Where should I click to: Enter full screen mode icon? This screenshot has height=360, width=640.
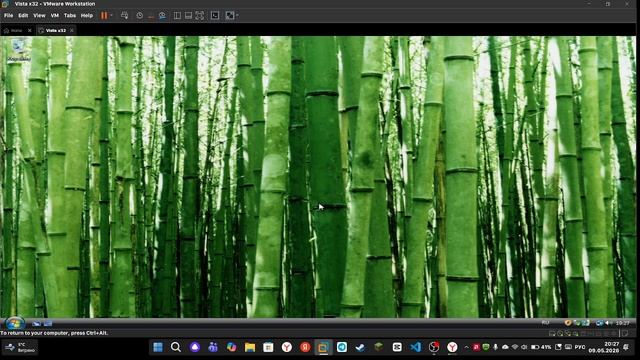[x=200, y=16]
